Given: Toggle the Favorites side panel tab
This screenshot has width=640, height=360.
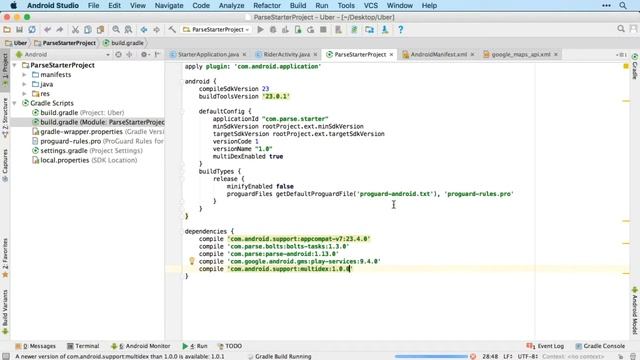Looking at the screenshot, I should pos(5,258).
